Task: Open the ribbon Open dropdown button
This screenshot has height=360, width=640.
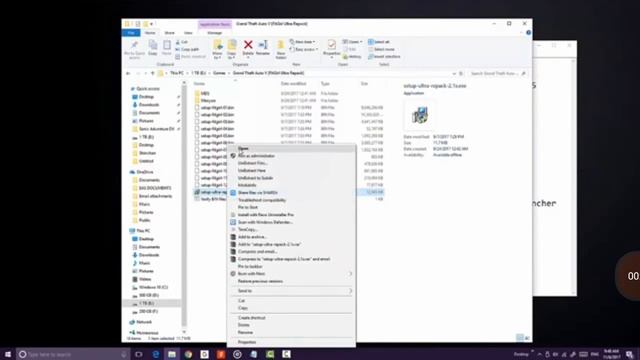Action: [352, 42]
